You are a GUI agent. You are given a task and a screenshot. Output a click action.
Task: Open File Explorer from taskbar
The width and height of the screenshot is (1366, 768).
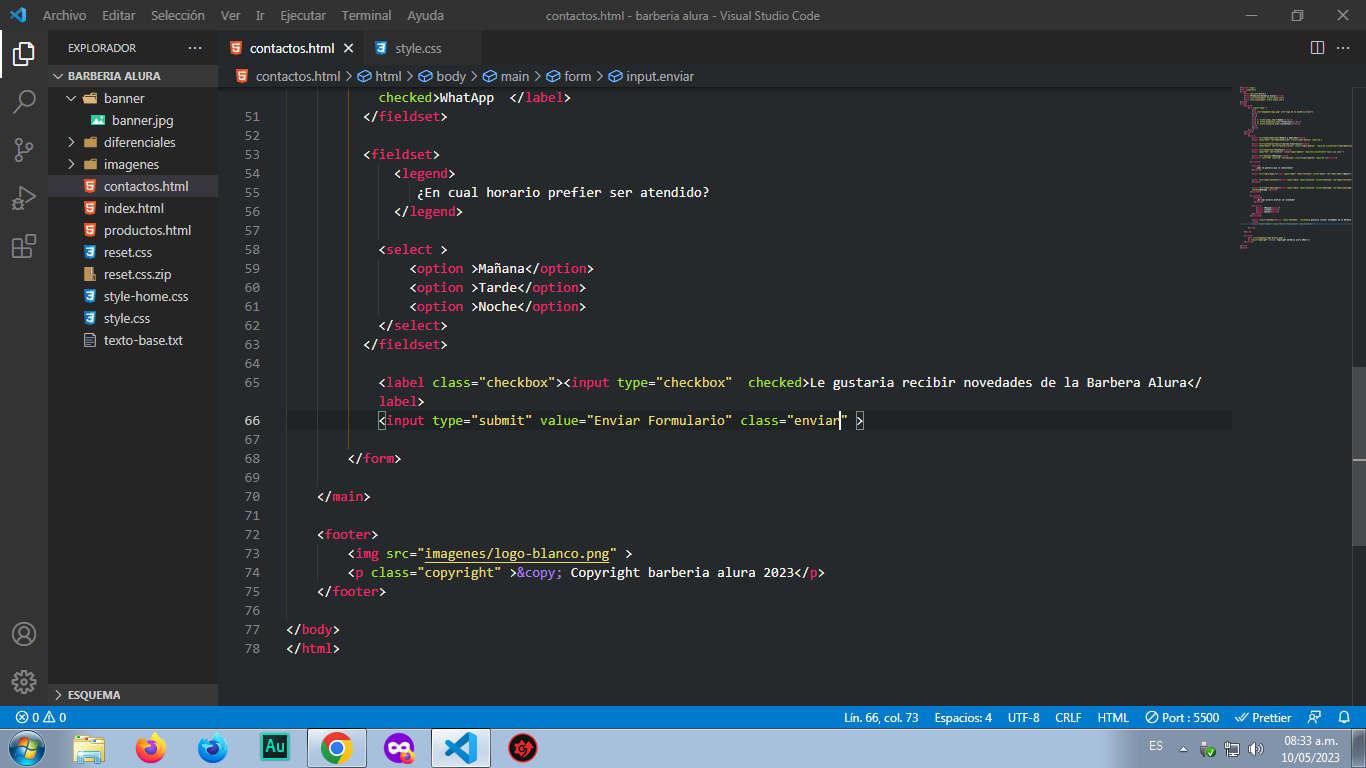(90, 748)
